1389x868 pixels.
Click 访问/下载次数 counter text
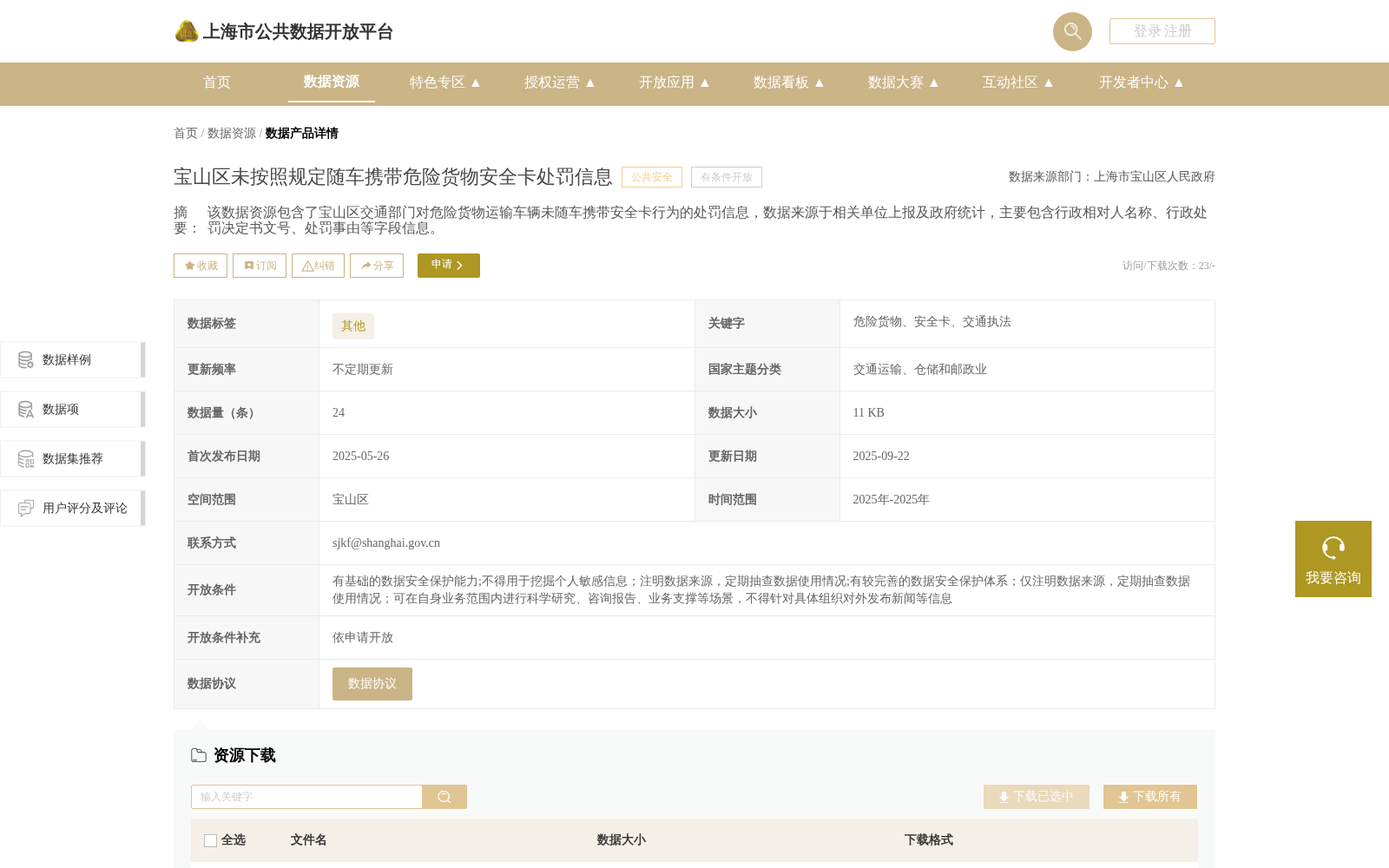click(1168, 266)
